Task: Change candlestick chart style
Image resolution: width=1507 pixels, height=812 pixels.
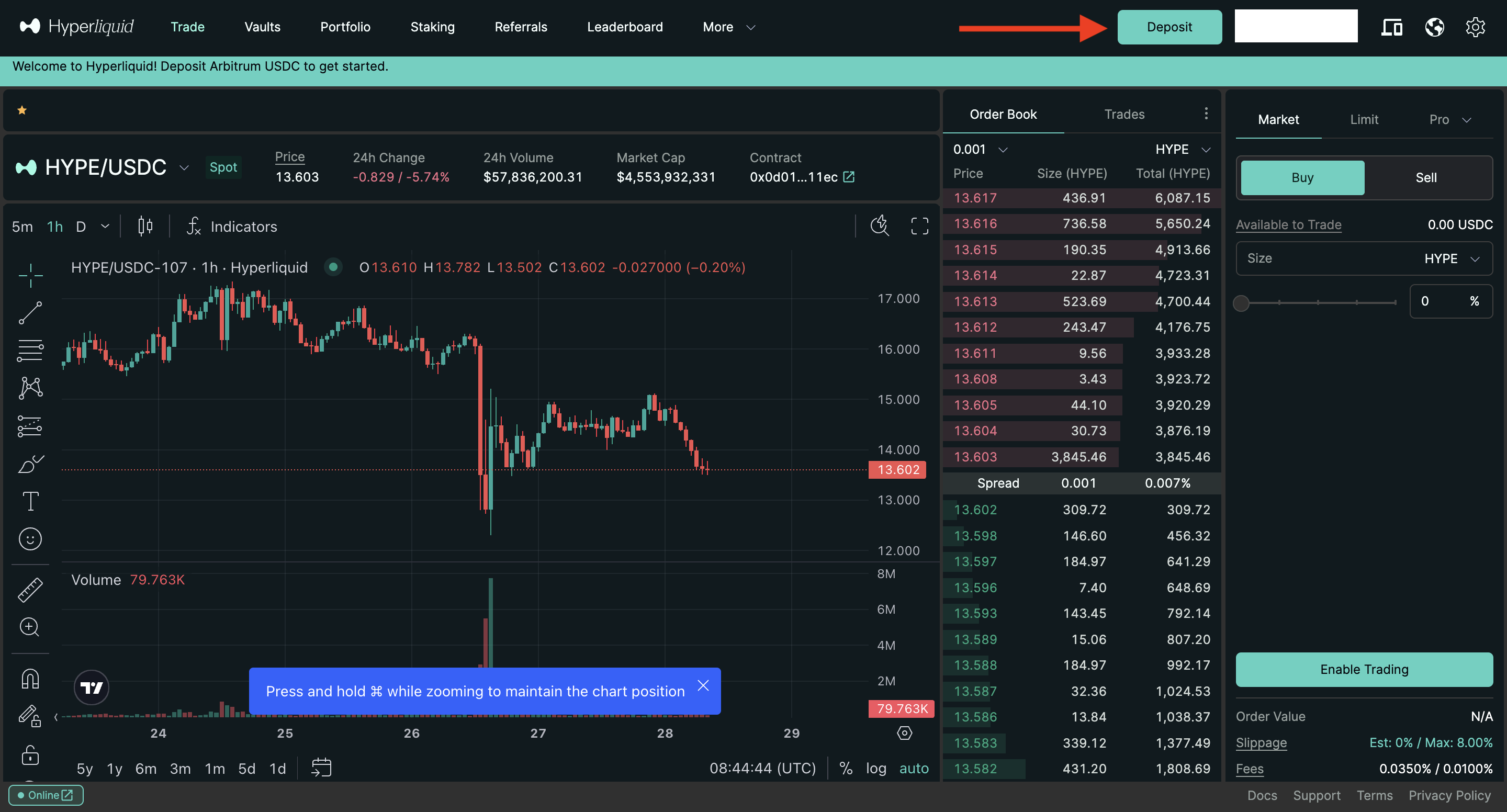Action: click(145, 226)
